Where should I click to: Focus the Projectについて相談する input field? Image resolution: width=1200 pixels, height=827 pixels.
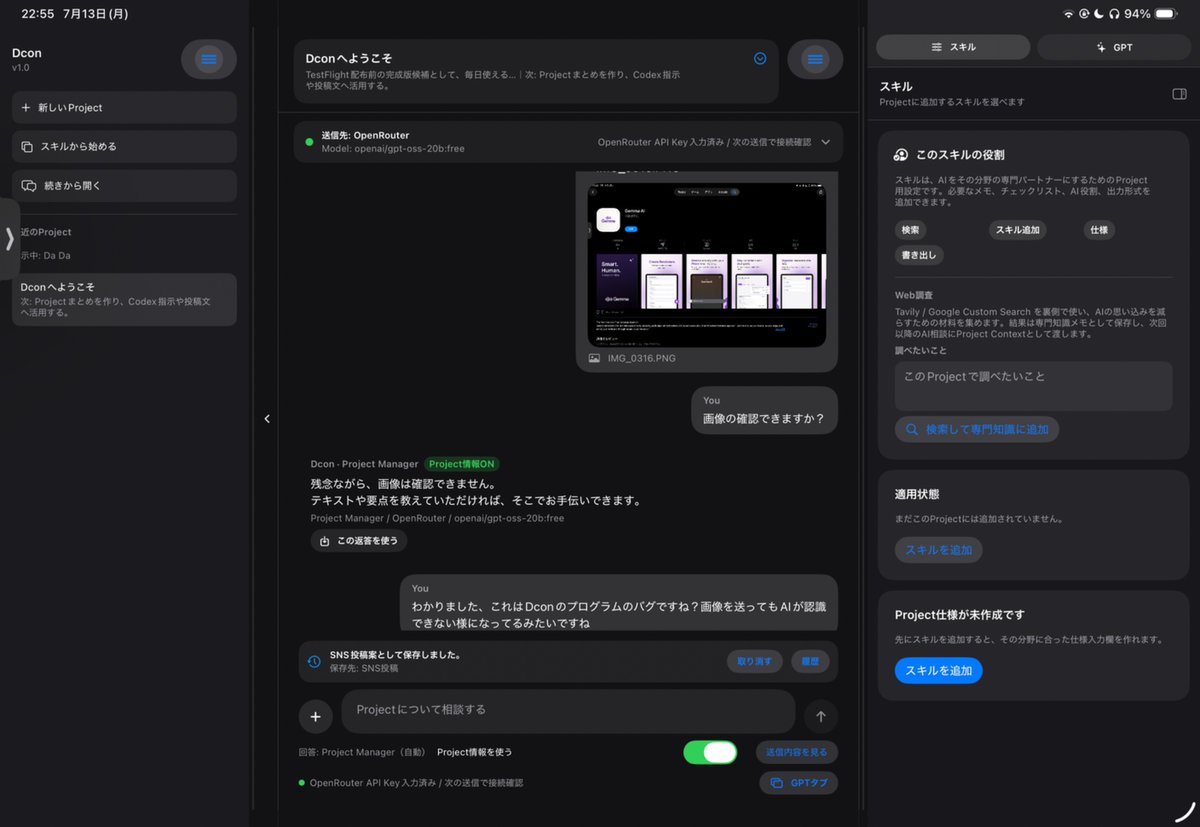pyautogui.click(x=568, y=711)
